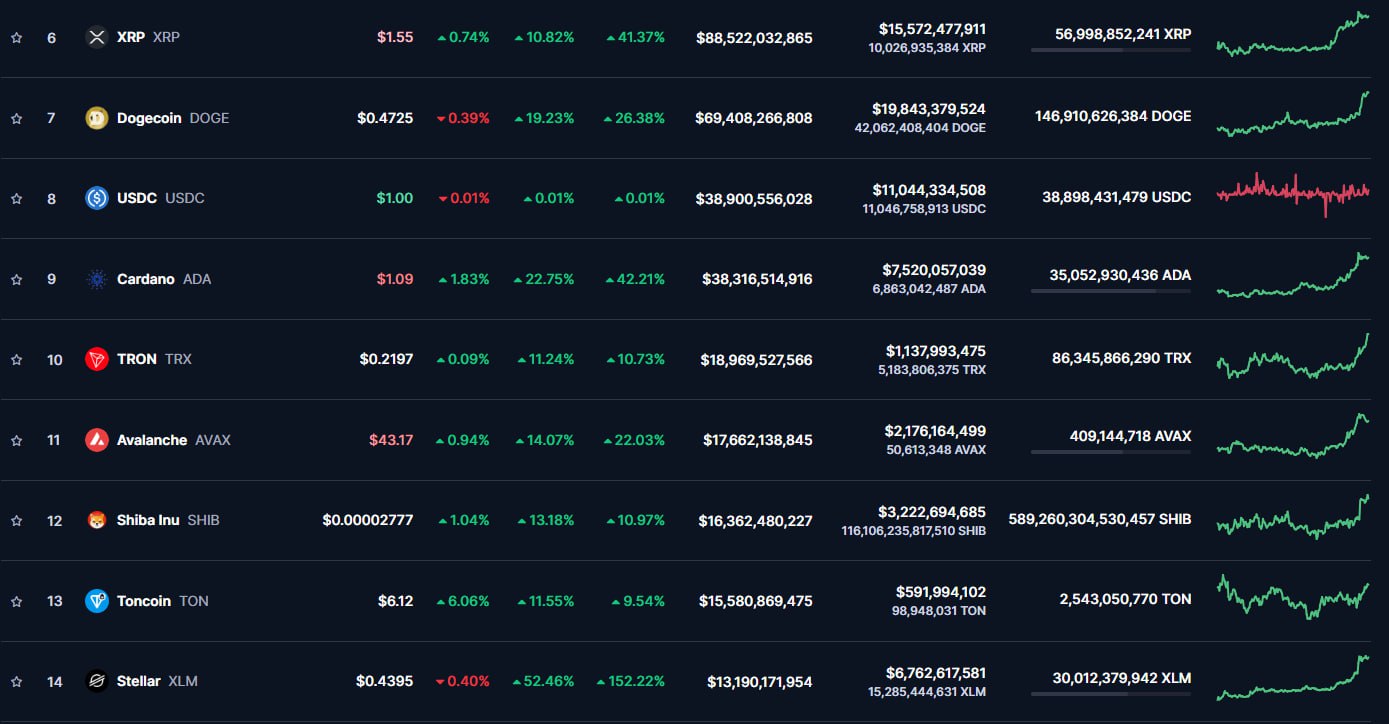Open the Avalanche coin page link

173,440
